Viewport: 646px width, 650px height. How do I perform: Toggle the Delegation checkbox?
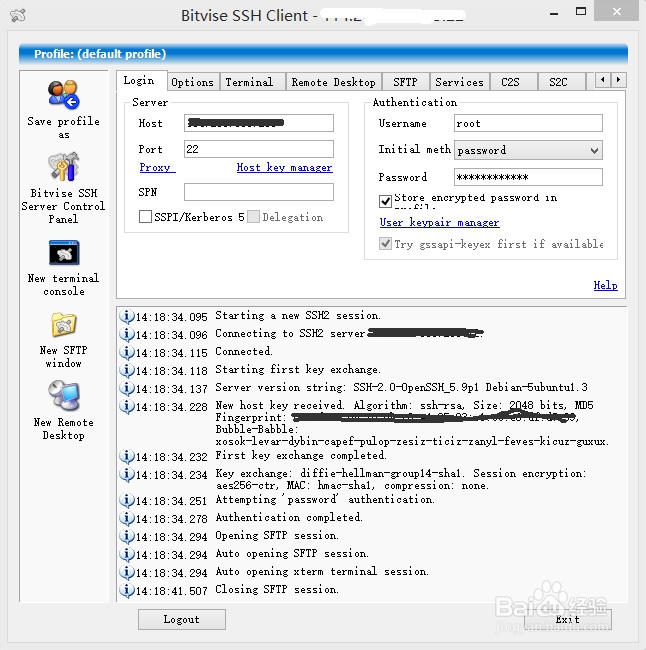click(x=253, y=216)
